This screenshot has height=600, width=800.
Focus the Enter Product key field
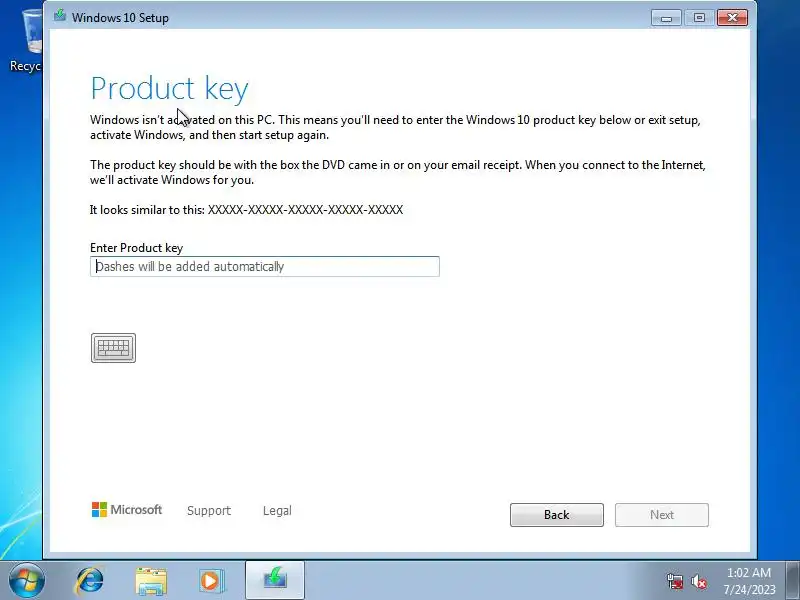pyautogui.click(x=265, y=266)
